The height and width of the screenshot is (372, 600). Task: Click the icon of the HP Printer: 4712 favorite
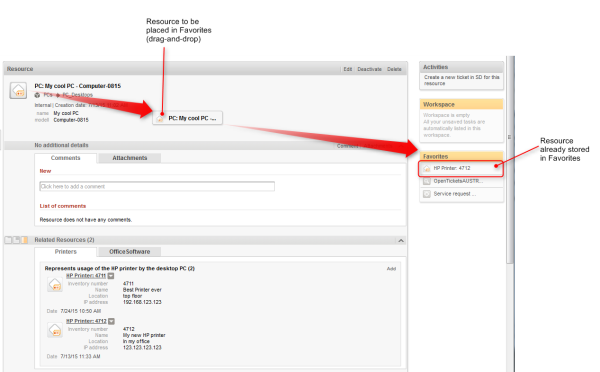pos(427,168)
